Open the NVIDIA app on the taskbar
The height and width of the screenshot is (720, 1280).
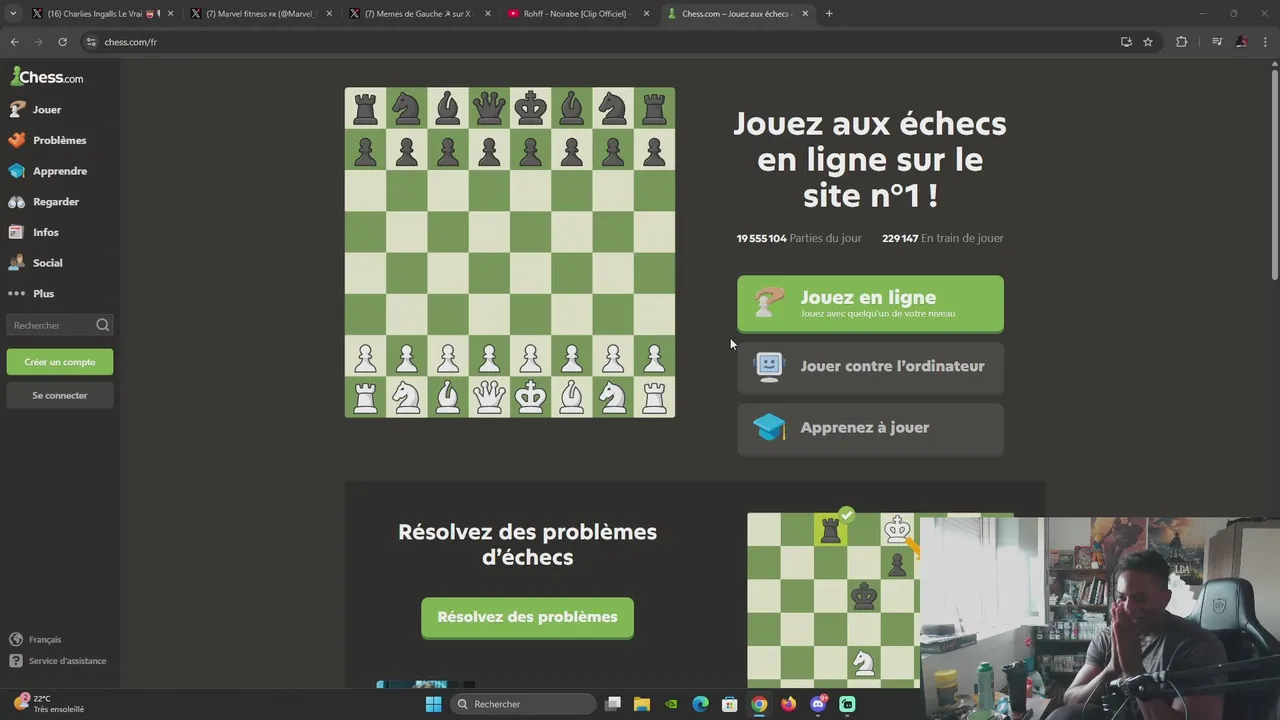pos(671,704)
